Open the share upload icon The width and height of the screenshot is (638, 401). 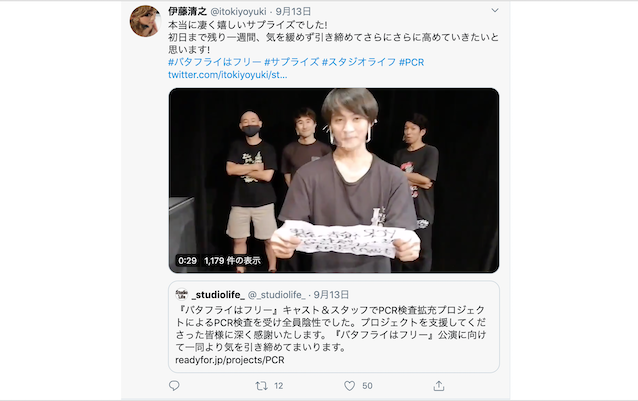coord(439,386)
